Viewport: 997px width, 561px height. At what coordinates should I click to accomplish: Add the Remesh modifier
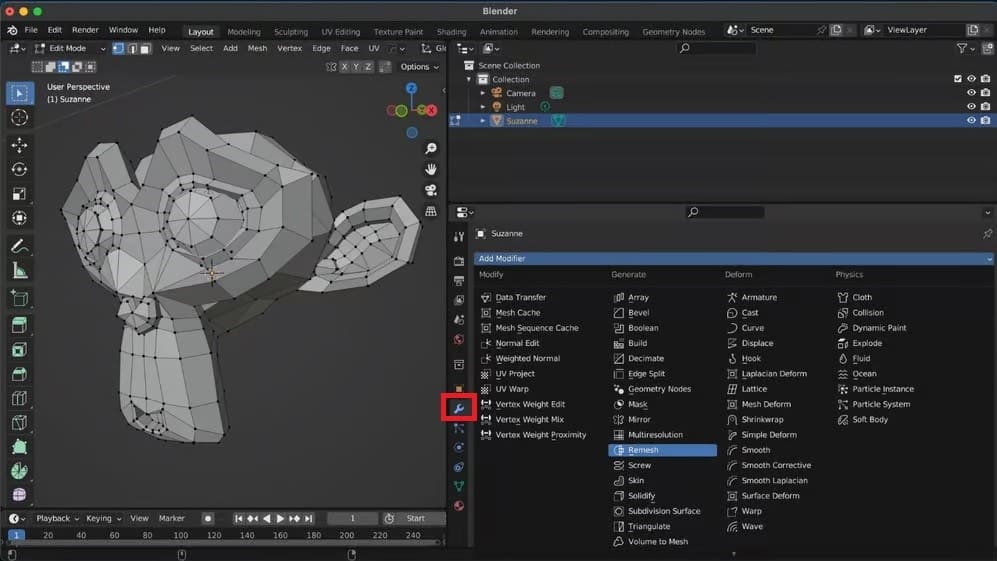click(663, 450)
